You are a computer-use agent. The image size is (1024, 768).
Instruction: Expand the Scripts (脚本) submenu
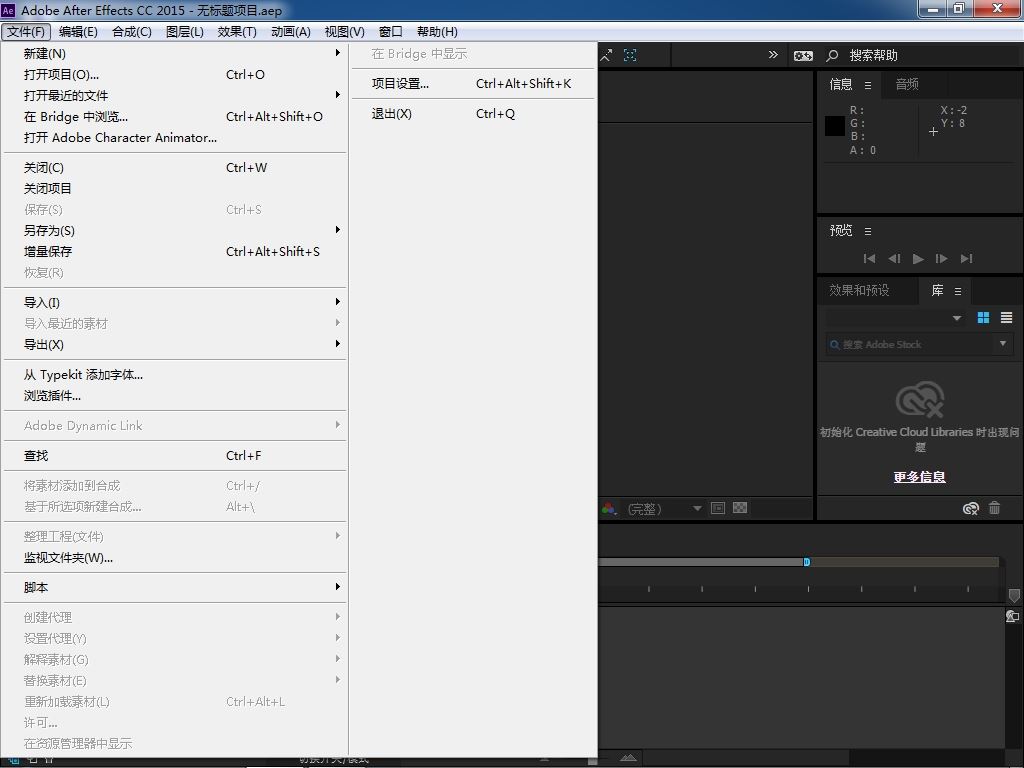[175, 588]
